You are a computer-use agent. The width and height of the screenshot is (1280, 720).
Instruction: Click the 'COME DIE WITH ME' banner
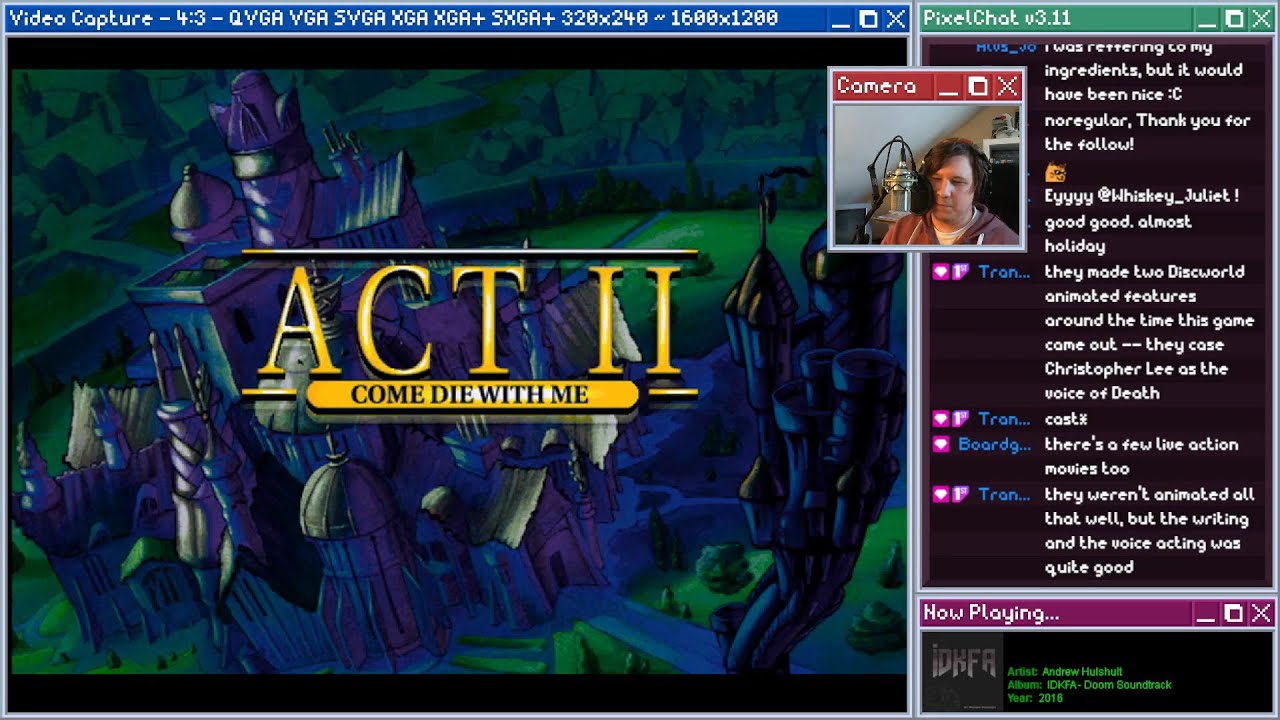(472, 395)
